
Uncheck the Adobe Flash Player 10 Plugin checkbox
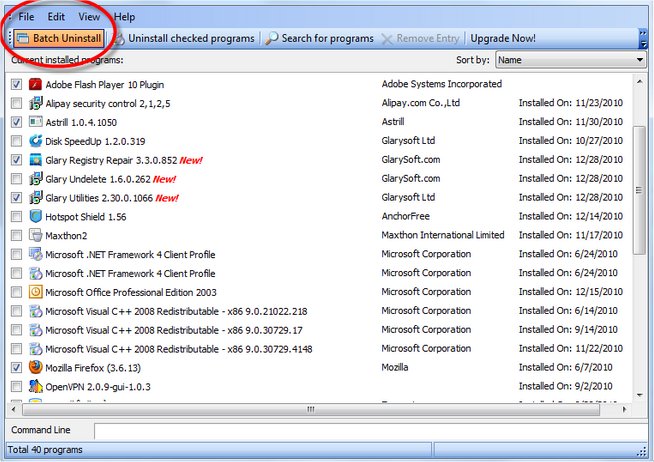16,85
